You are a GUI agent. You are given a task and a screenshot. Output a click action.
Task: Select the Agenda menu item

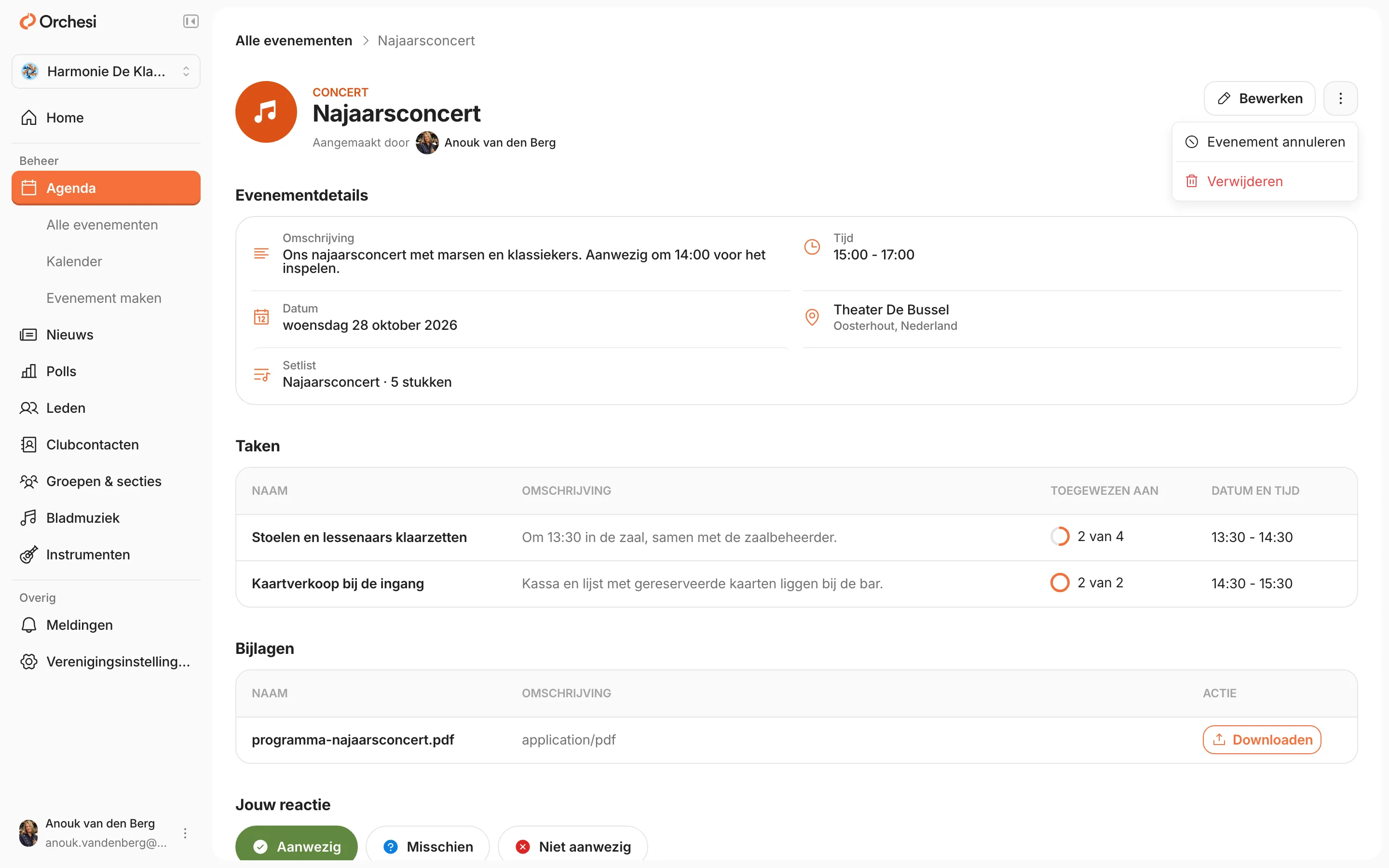pos(106,188)
